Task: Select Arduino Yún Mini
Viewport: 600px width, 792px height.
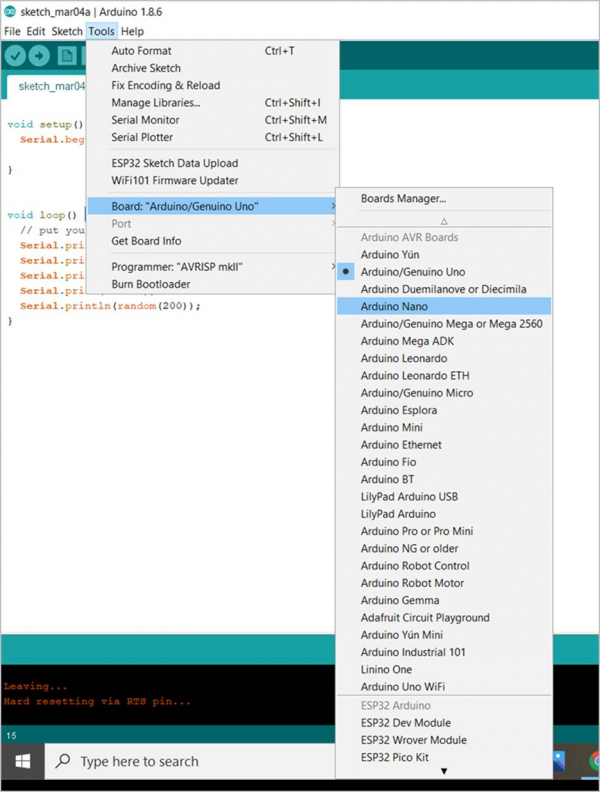Action: click(x=444, y=634)
